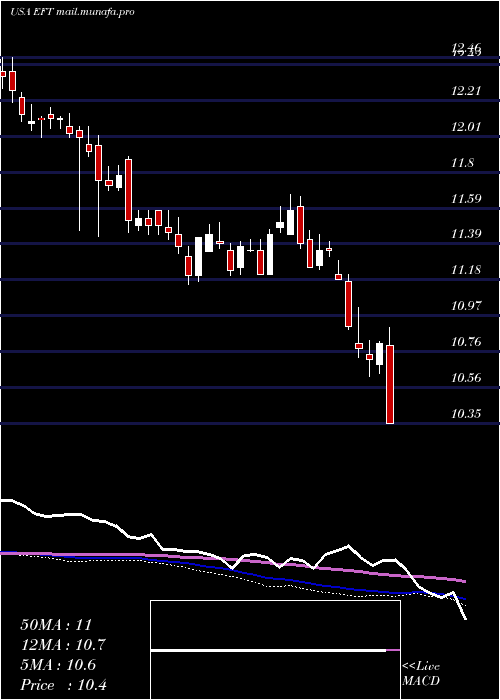Screen dimensions: 500x700
Task: Click the 12.01 price axis label
Action: (x=466, y=127)
